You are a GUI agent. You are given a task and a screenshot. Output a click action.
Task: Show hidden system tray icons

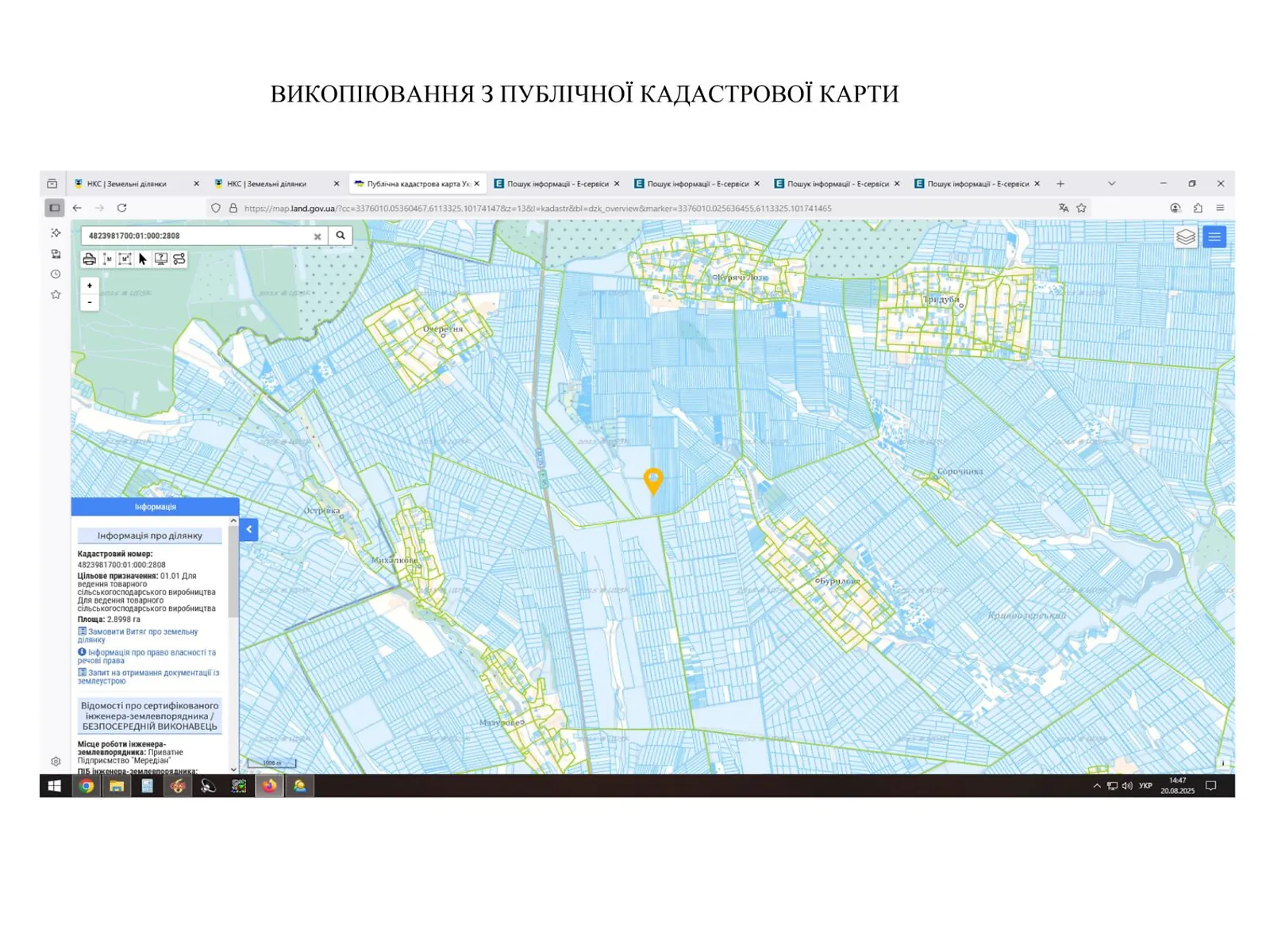pos(1097,786)
